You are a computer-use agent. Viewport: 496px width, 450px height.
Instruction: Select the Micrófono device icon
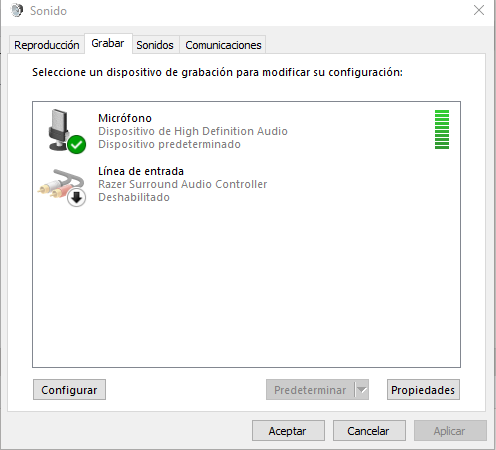(x=63, y=131)
